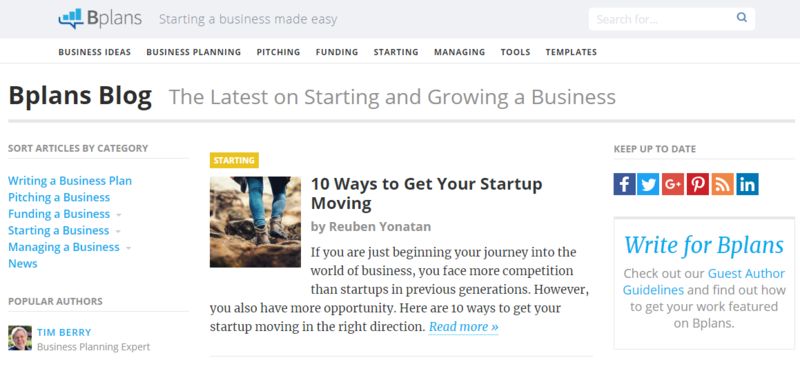Click the hiking boots article thumbnail
Viewport: 800px width, 371px height.
click(255, 222)
